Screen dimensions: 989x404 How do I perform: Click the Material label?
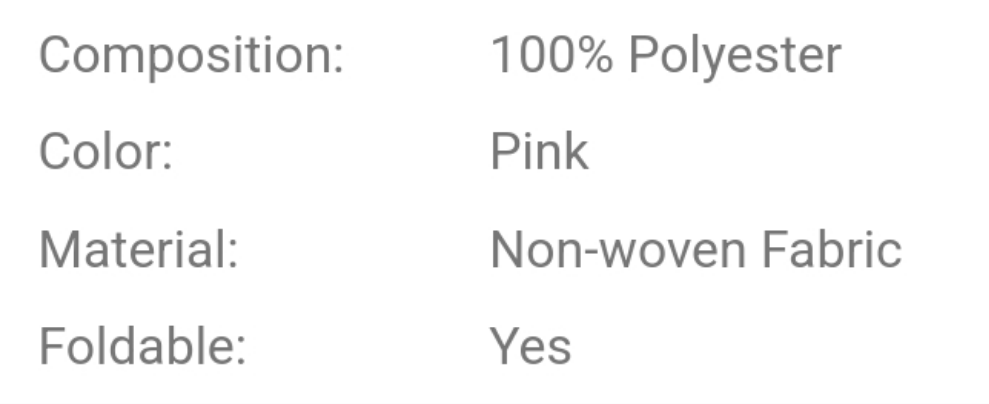click(x=138, y=250)
